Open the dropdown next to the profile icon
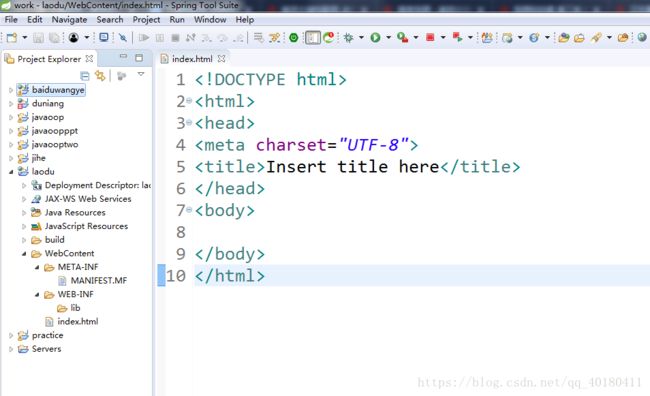The image size is (650, 396). click(x=86, y=38)
